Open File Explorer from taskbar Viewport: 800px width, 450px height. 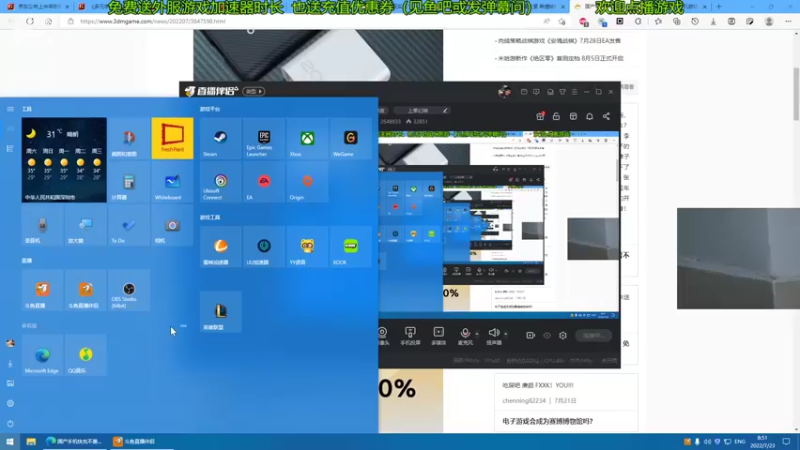(x=31, y=441)
